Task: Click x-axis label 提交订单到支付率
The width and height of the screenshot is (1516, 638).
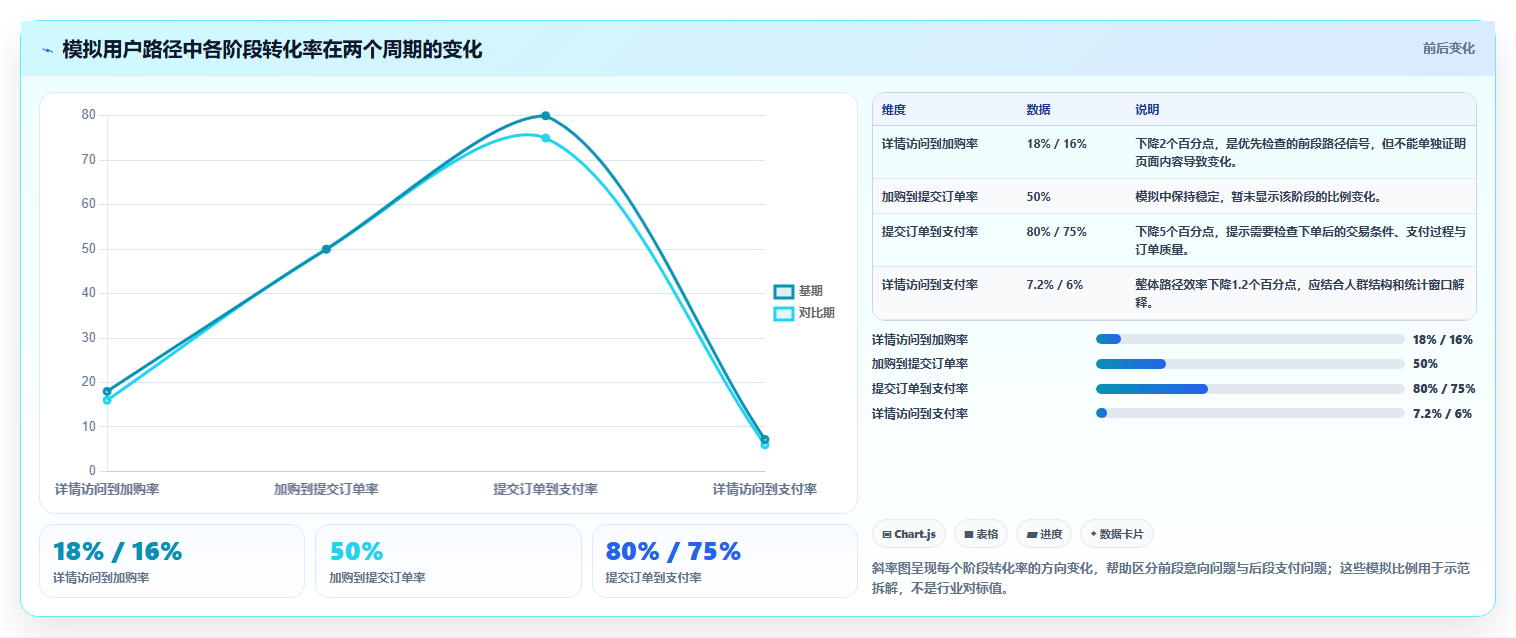Action: 545,489
